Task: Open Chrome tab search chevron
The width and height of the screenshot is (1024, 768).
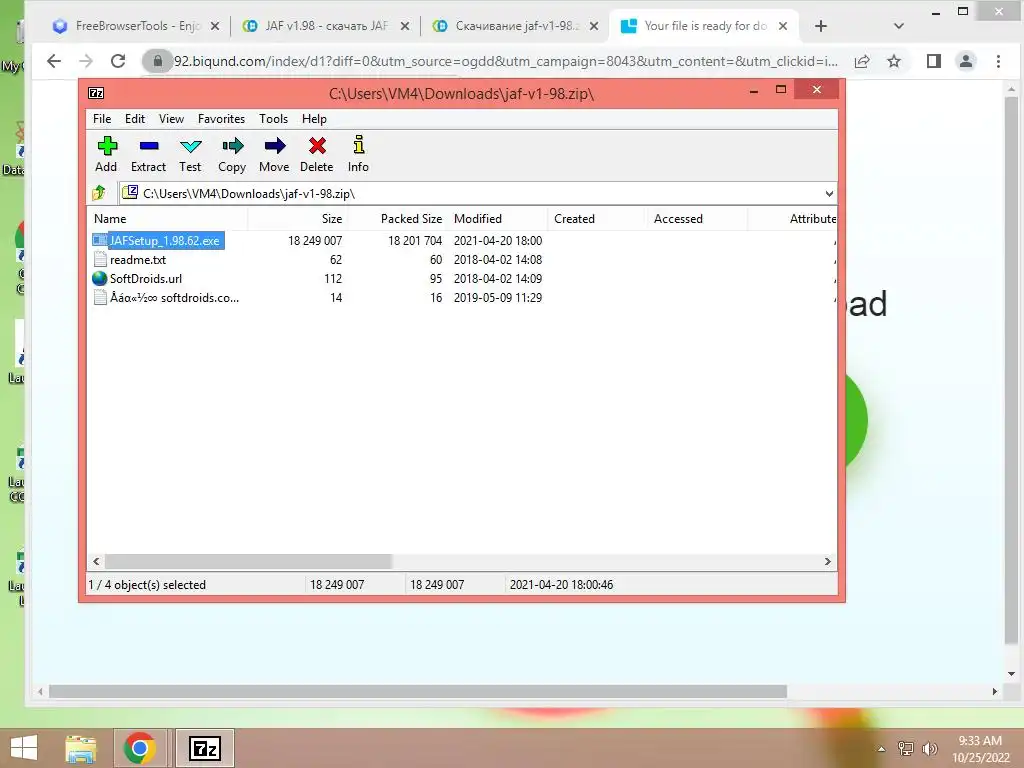Action: coord(899,26)
